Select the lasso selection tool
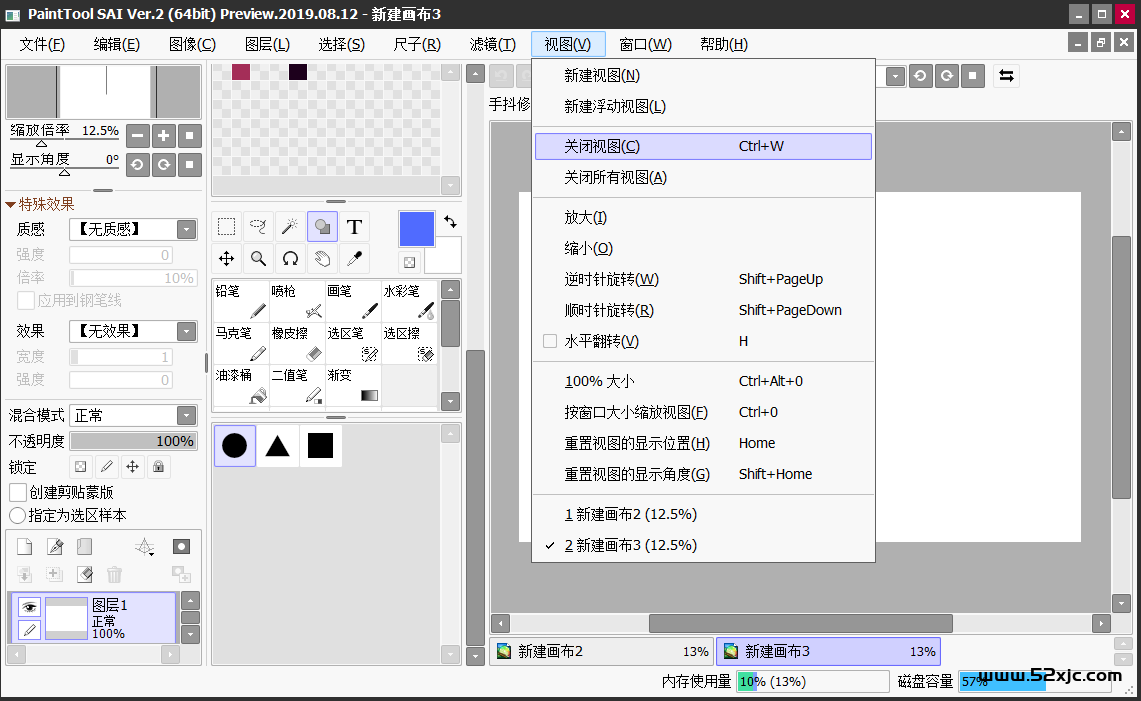Image resolution: width=1141 pixels, height=701 pixels. click(x=258, y=227)
